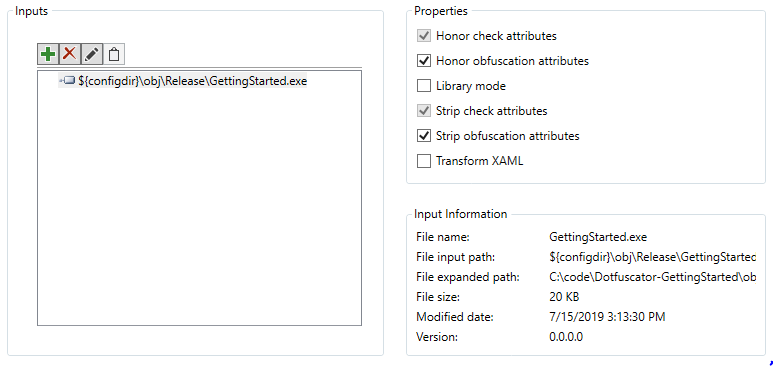Screen dimensions: 773x367
Task: Toggle Strip check attributes checkbox
Action: coord(423,111)
